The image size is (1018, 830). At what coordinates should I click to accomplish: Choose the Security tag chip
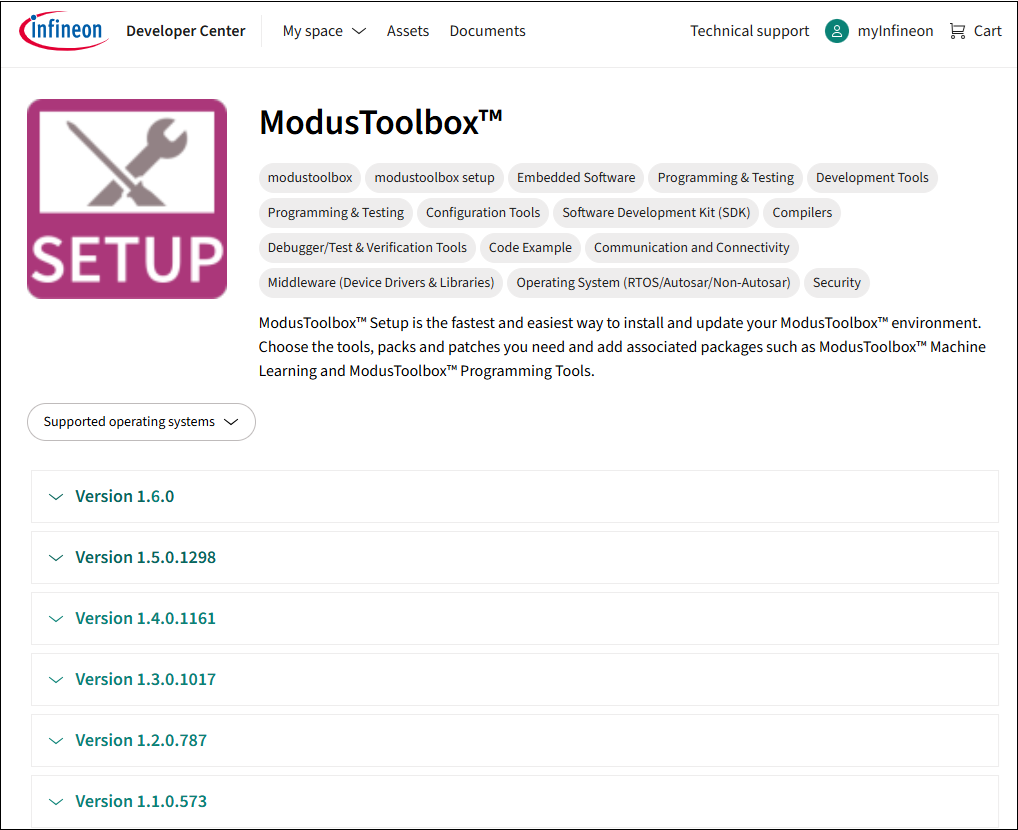pyautogui.click(x=836, y=283)
